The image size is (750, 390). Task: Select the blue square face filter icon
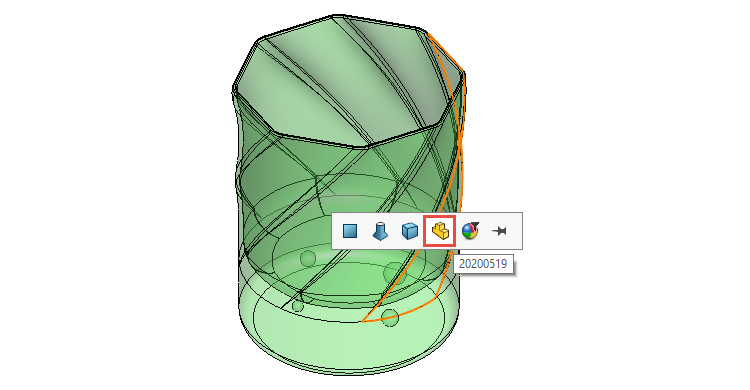[x=350, y=231]
